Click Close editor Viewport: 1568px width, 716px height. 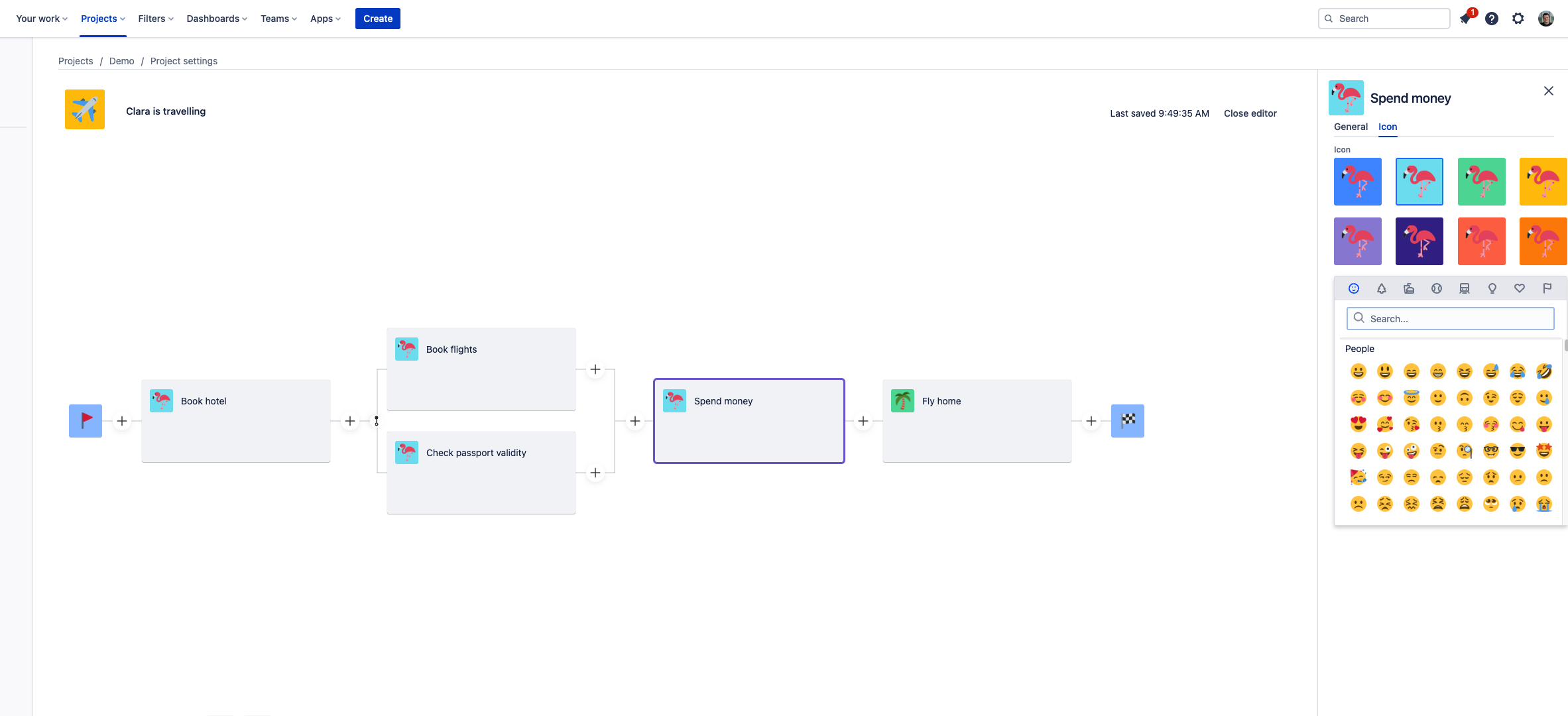(x=1250, y=113)
